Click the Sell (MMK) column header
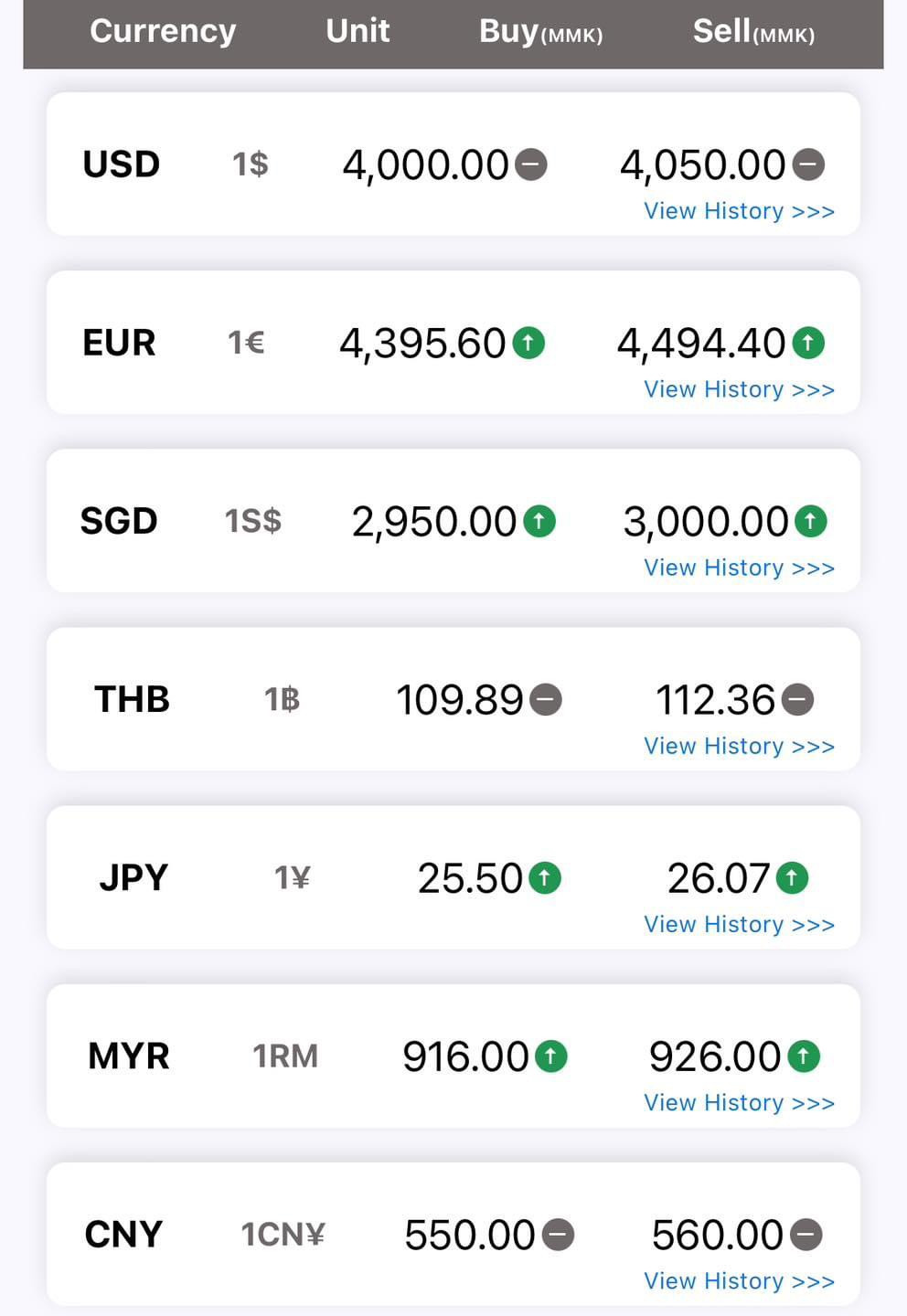The height and width of the screenshot is (1316, 907). tap(753, 32)
